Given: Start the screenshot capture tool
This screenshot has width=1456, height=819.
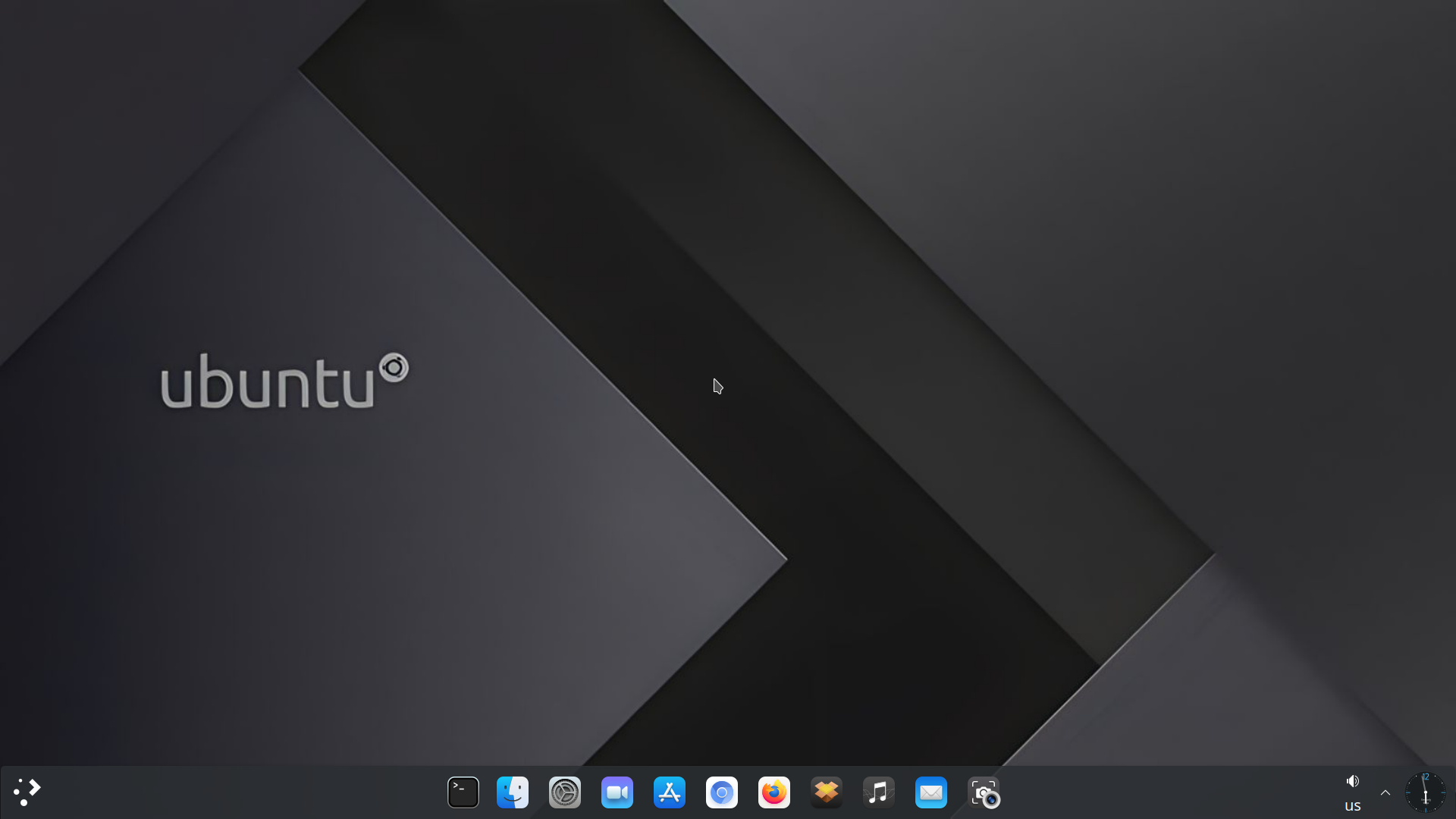Looking at the screenshot, I should [x=984, y=792].
